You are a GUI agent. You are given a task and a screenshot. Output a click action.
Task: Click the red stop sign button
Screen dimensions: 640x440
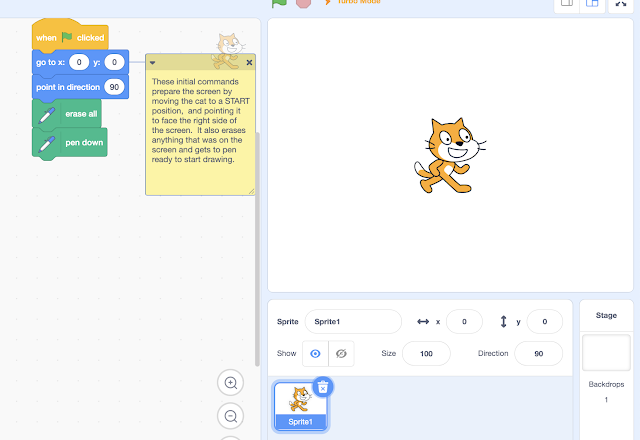click(303, 3)
